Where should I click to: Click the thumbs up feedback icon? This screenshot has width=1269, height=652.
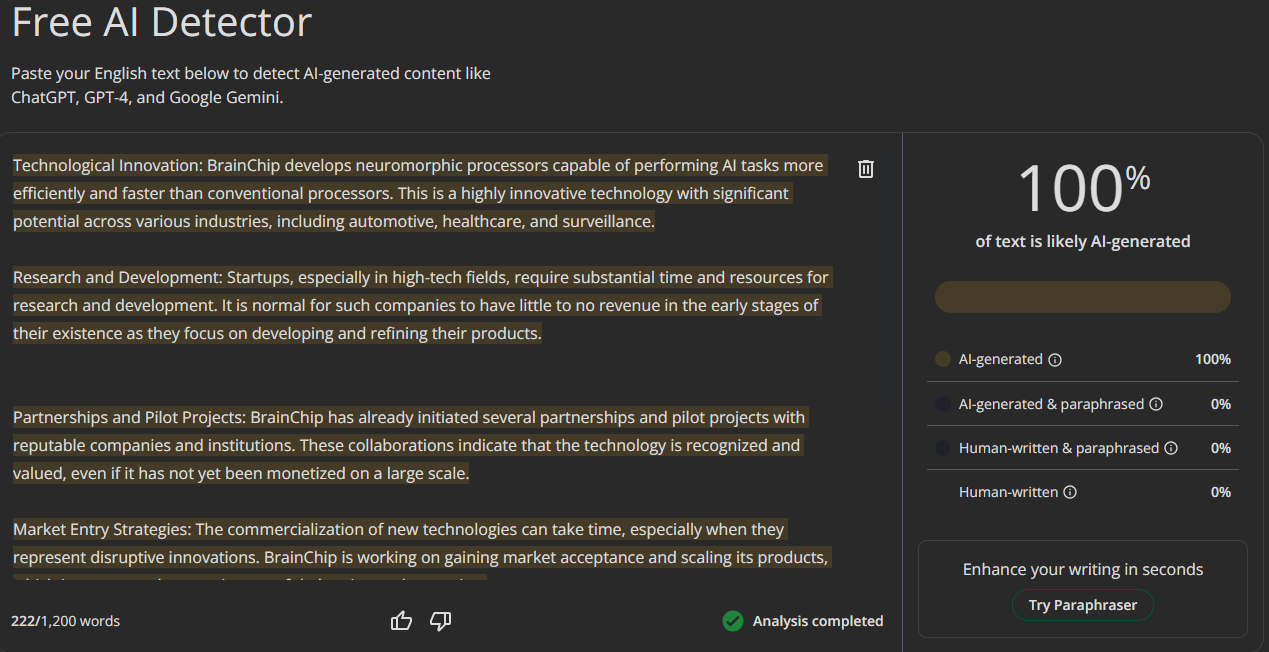[402, 621]
